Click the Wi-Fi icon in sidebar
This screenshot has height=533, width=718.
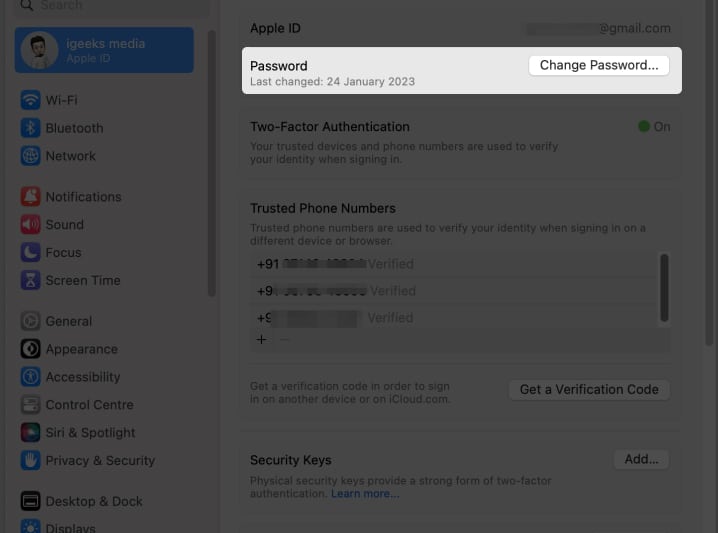coord(30,100)
